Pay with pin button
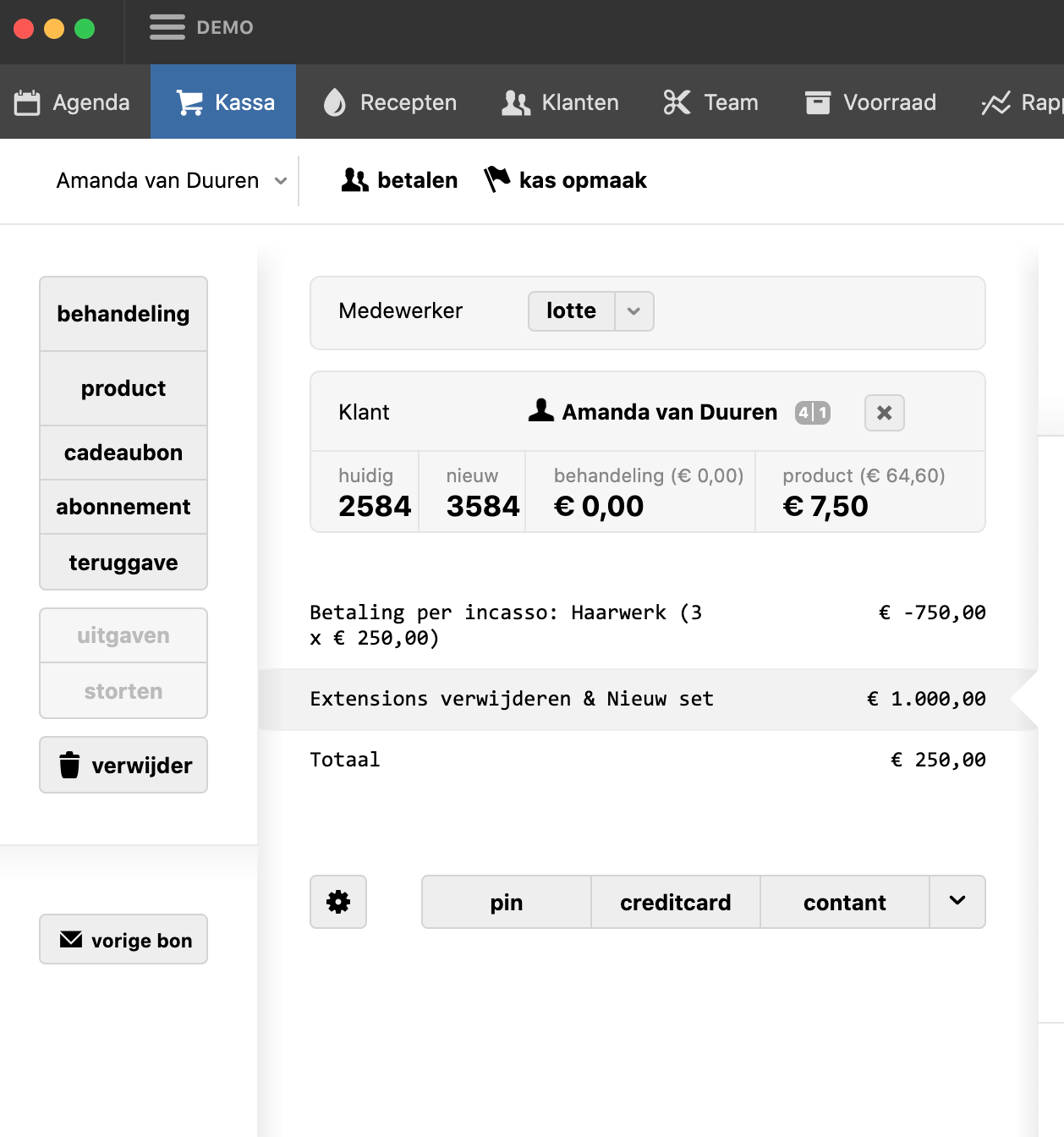This screenshot has height=1137, width=1064. (506, 902)
